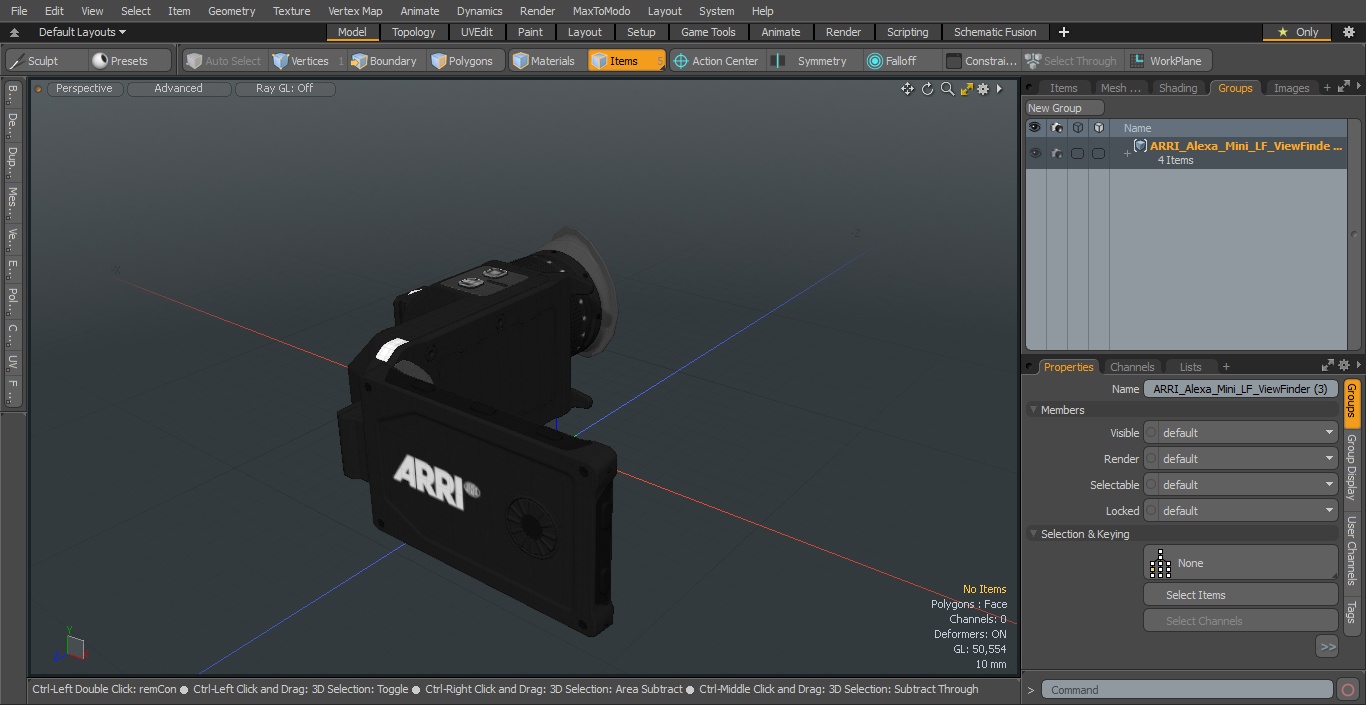Toggle Ray GL Off button
Viewport: 1366px width, 705px height.
285,89
